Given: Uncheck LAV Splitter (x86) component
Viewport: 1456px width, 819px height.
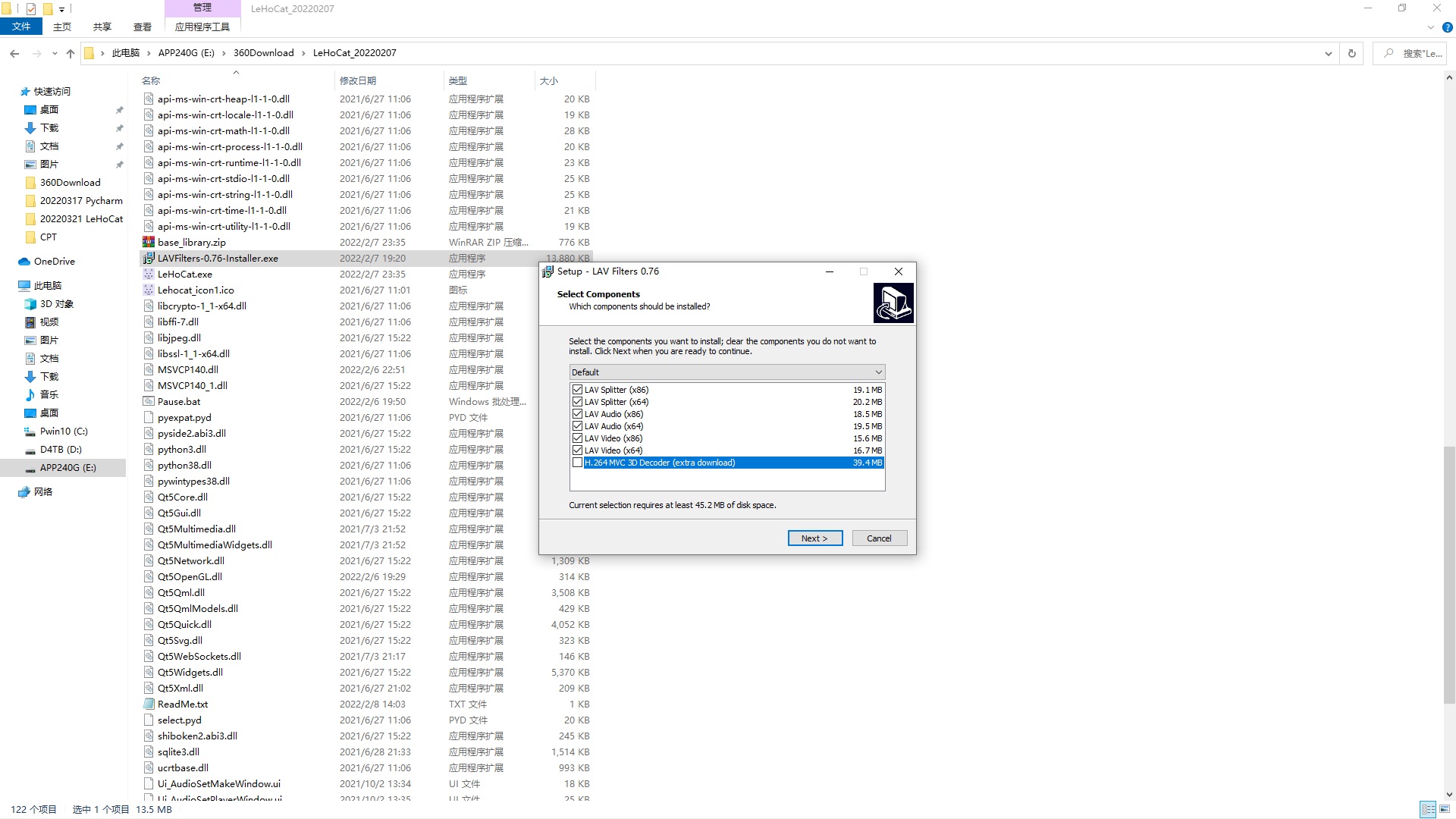Looking at the screenshot, I should [578, 390].
